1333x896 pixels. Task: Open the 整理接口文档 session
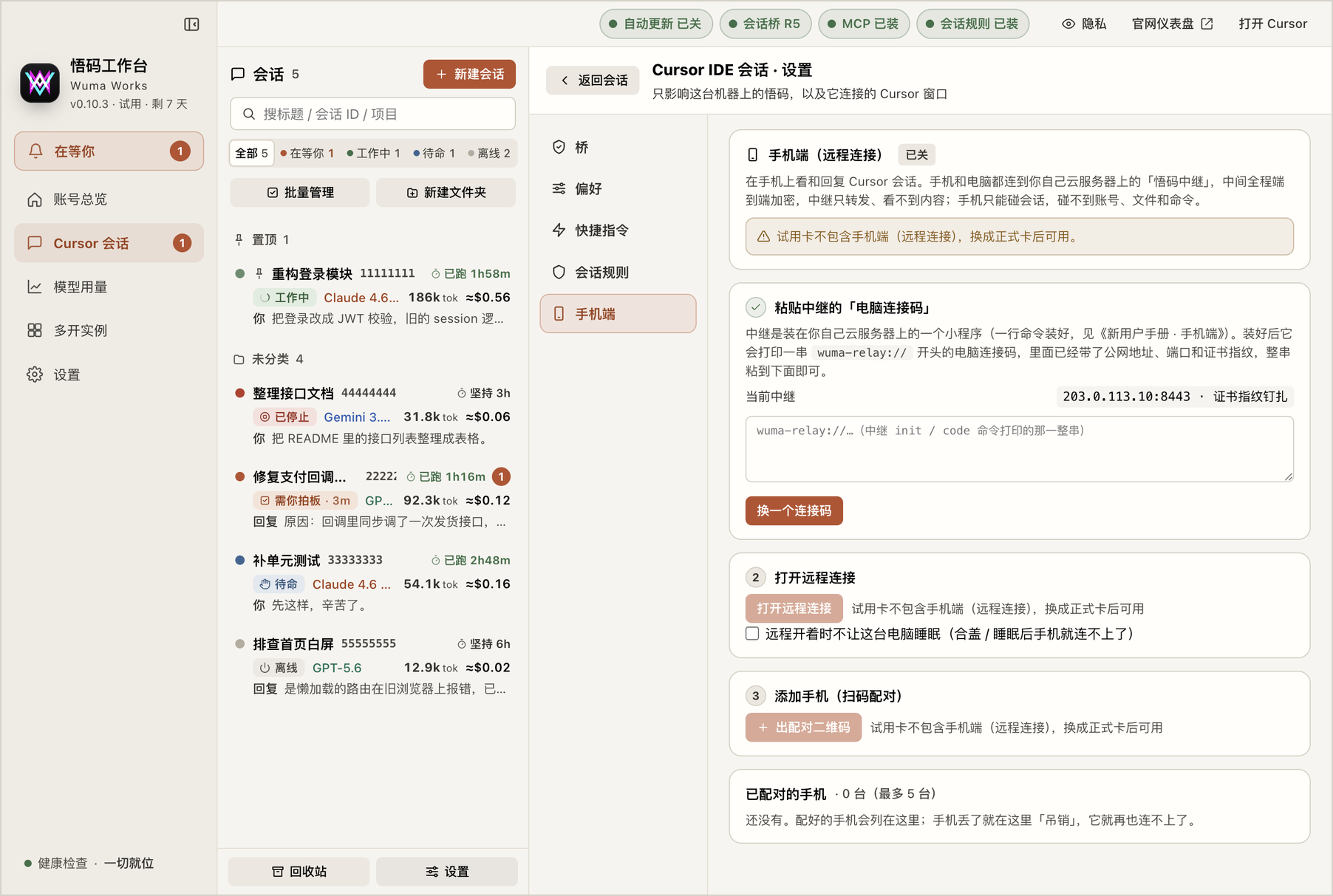(372, 416)
